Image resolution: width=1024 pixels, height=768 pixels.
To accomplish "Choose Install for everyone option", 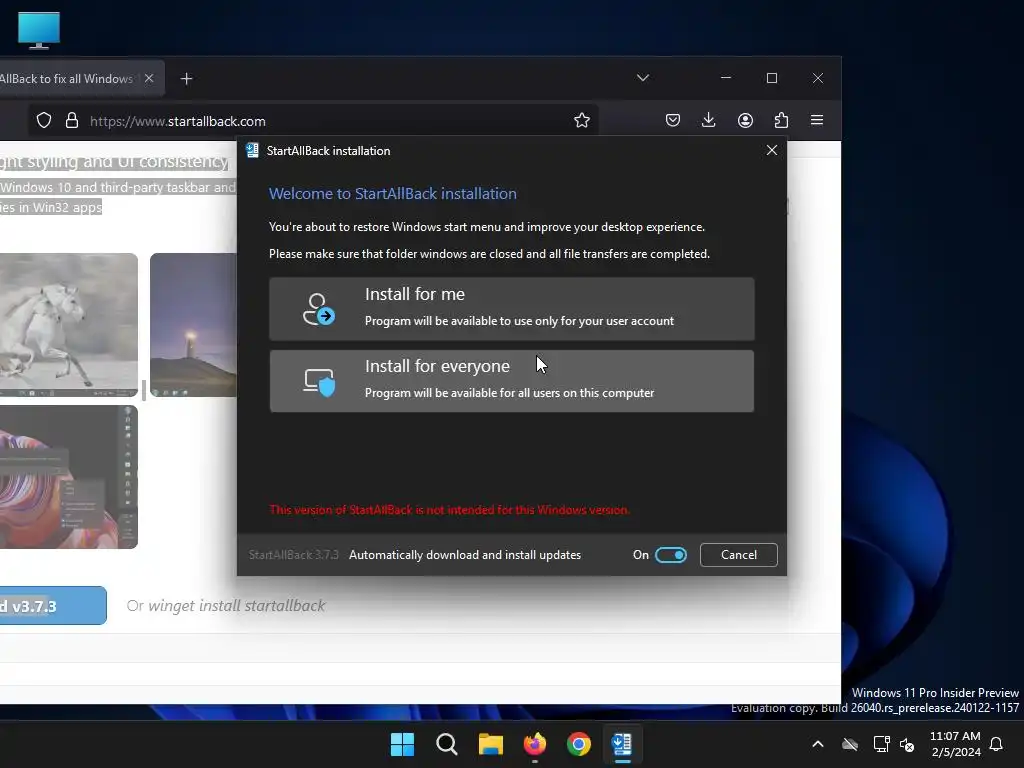I will pos(511,381).
